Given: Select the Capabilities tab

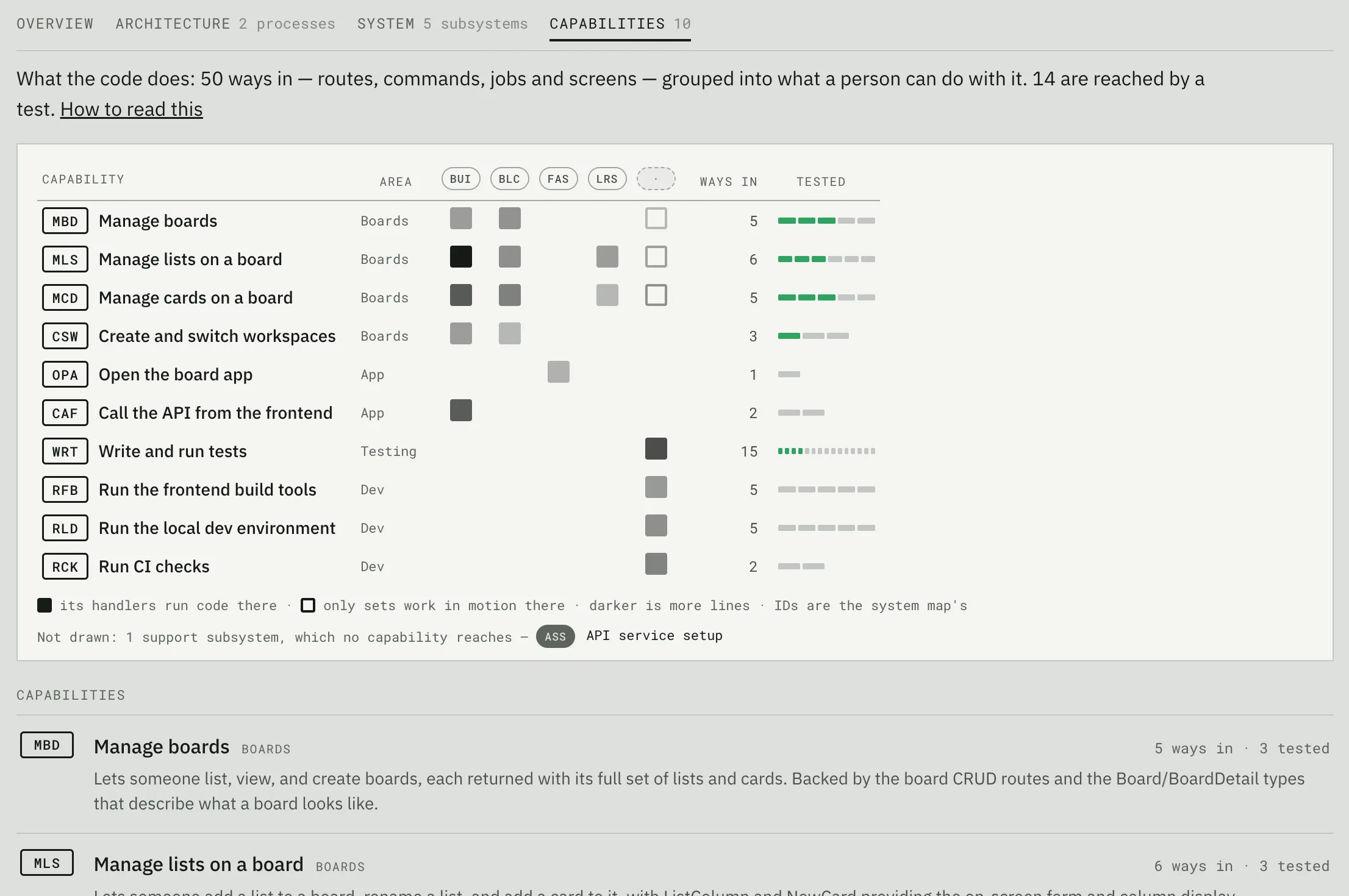Looking at the screenshot, I should tap(620, 24).
